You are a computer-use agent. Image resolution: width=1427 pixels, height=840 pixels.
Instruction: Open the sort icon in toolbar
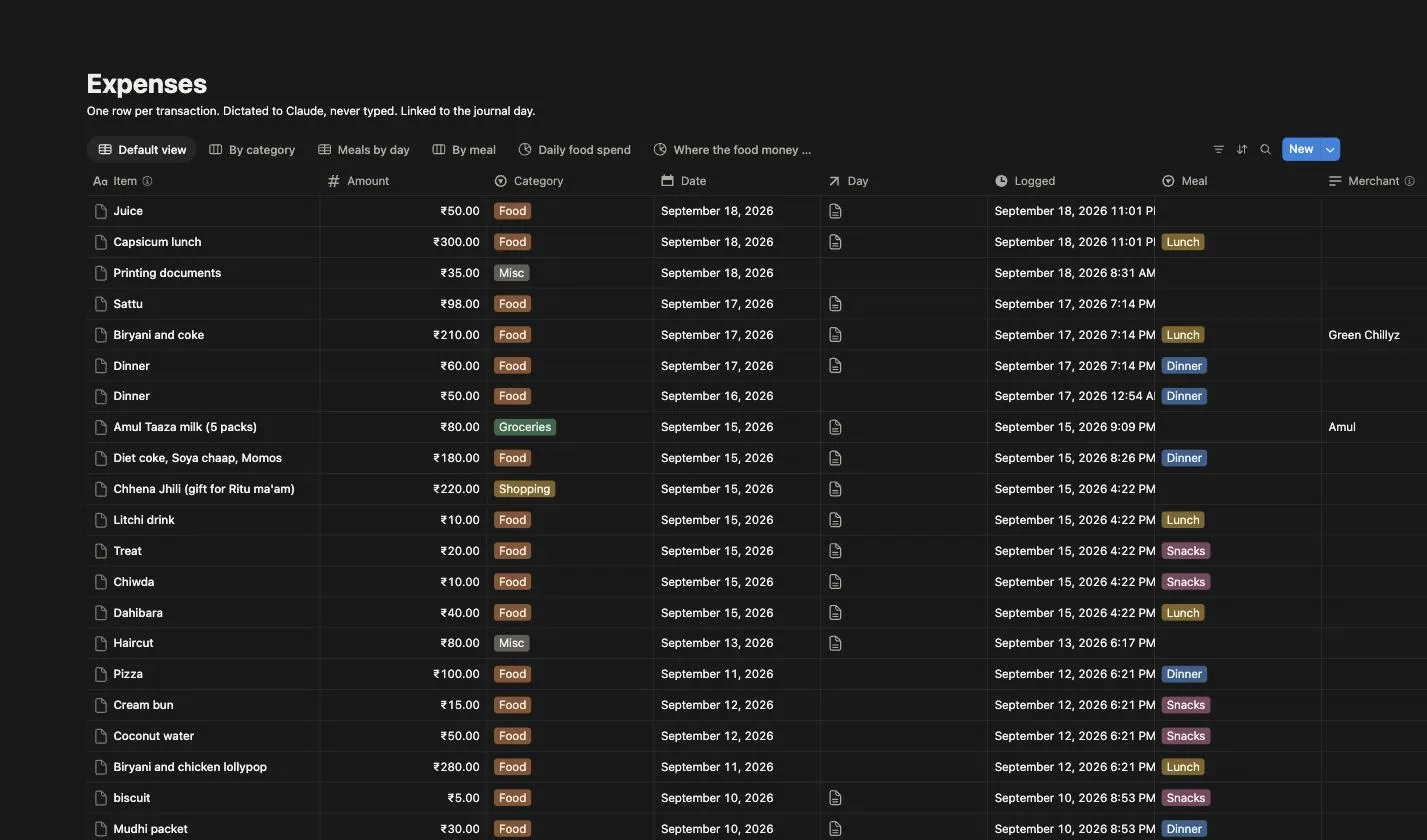pos(1242,149)
